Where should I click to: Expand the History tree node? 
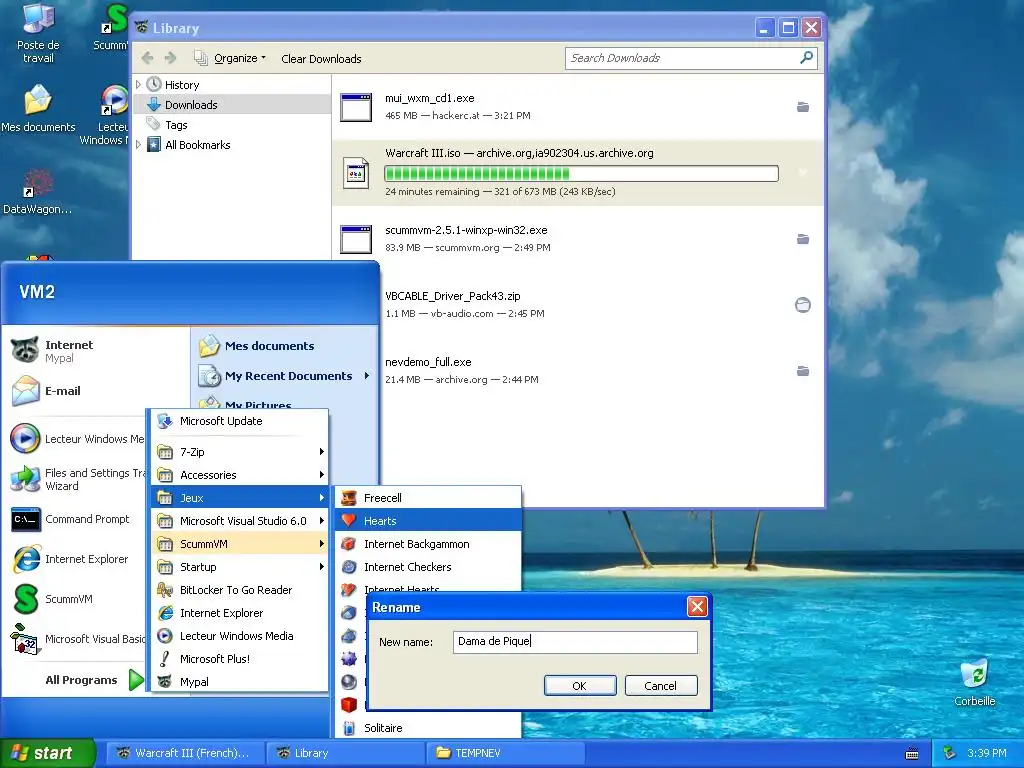click(138, 85)
